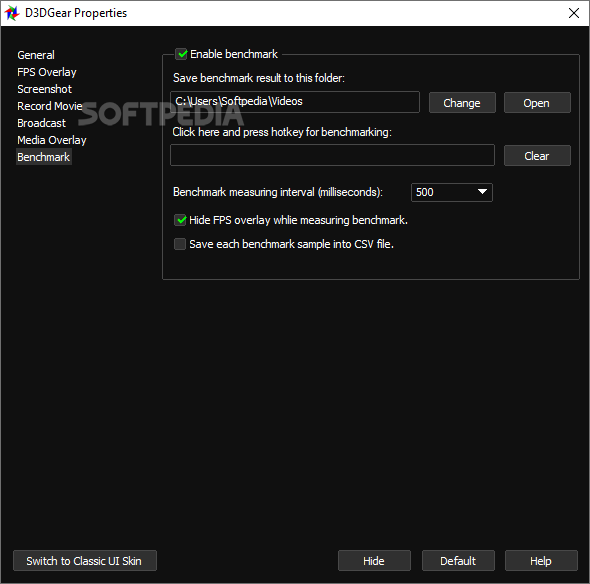Click the D3DGear app icon in title bar
This screenshot has width=590, height=584.
coord(12,13)
